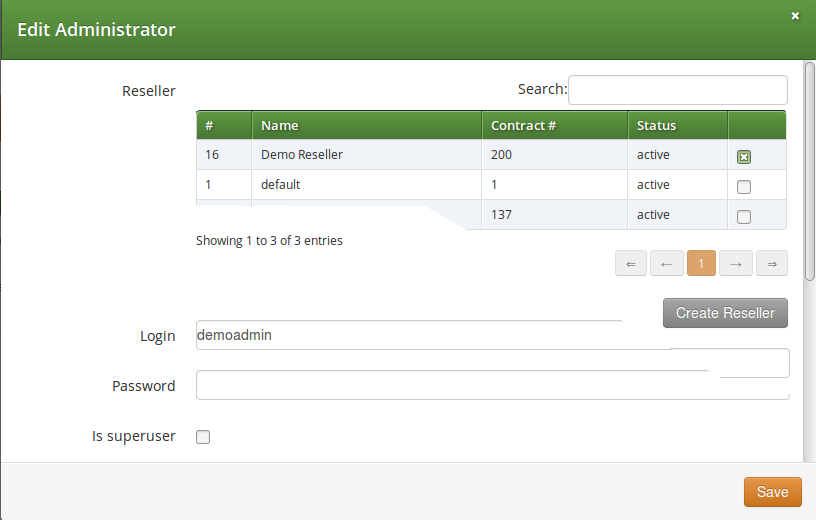
Task: Sort resellers by Status column
Action: tap(677, 126)
